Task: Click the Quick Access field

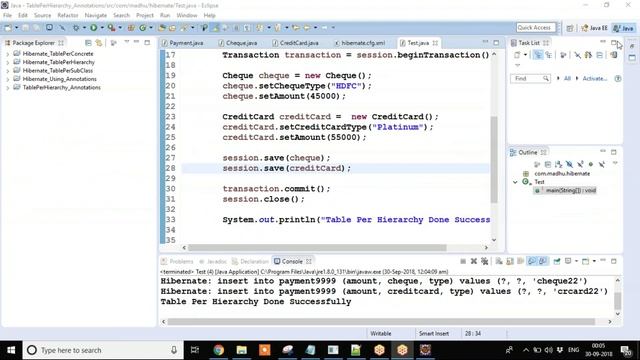Action: coord(536,27)
